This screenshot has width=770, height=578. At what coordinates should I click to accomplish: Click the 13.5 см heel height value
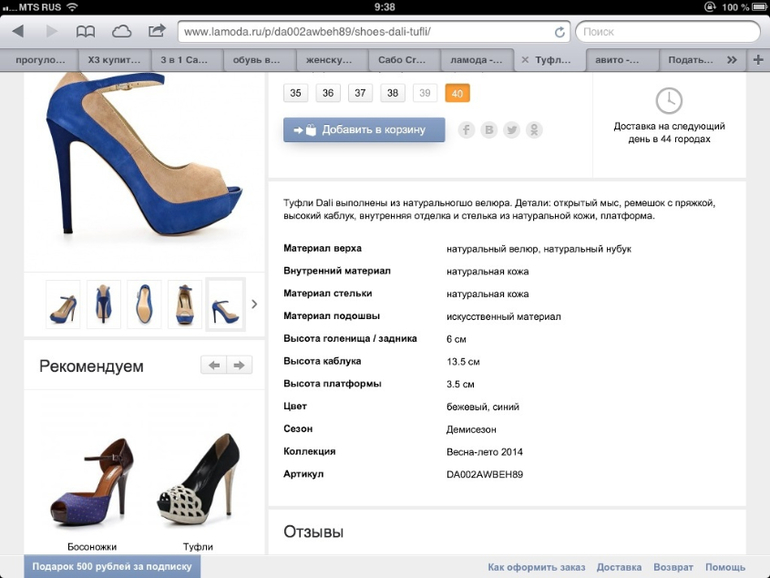click(x=463, y=361)
